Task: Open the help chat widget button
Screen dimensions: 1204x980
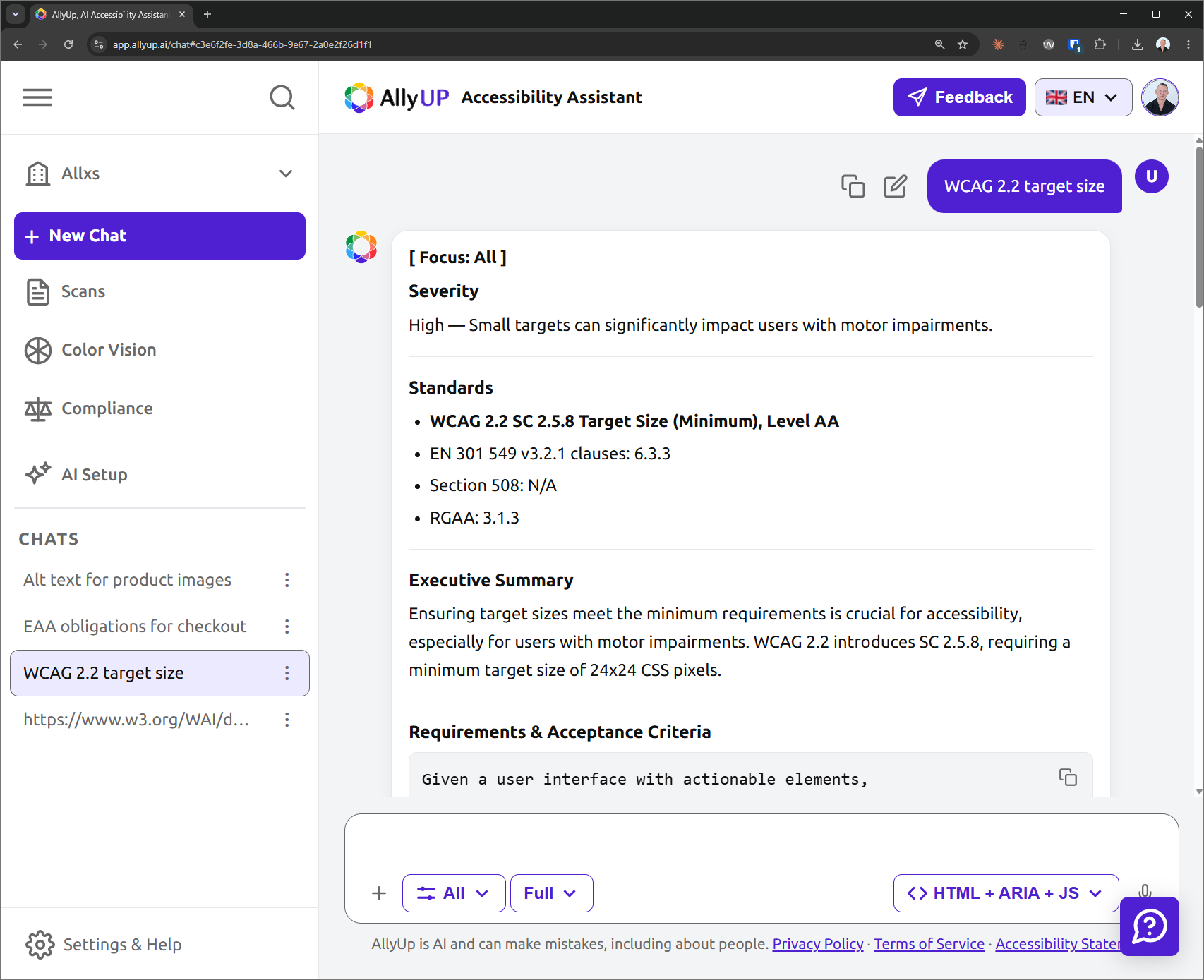Action: 1150,926
